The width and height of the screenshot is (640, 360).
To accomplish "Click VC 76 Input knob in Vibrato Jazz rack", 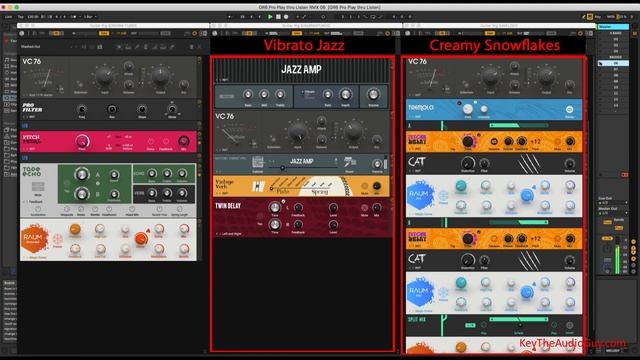I will [298, 131].
